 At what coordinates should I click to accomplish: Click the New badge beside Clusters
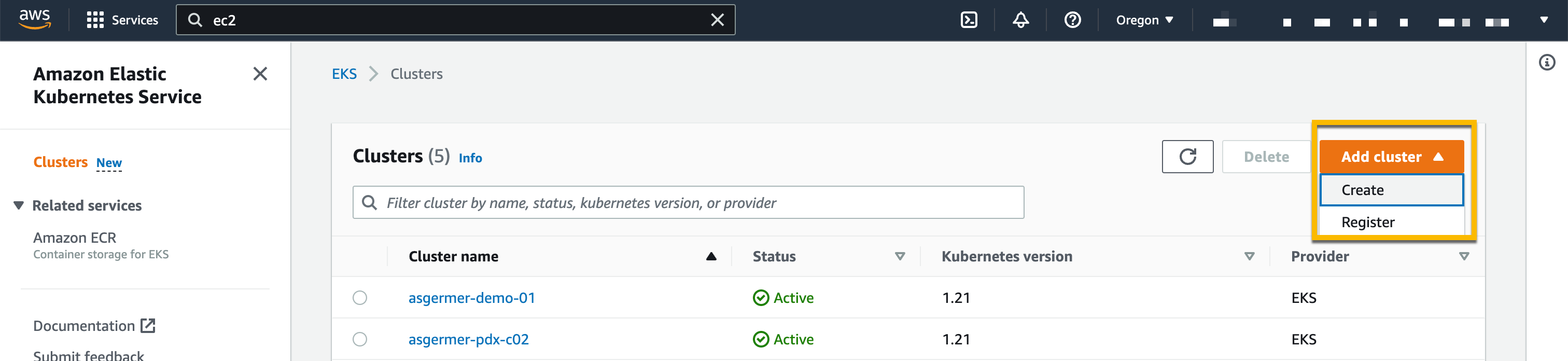pos(109,162)
